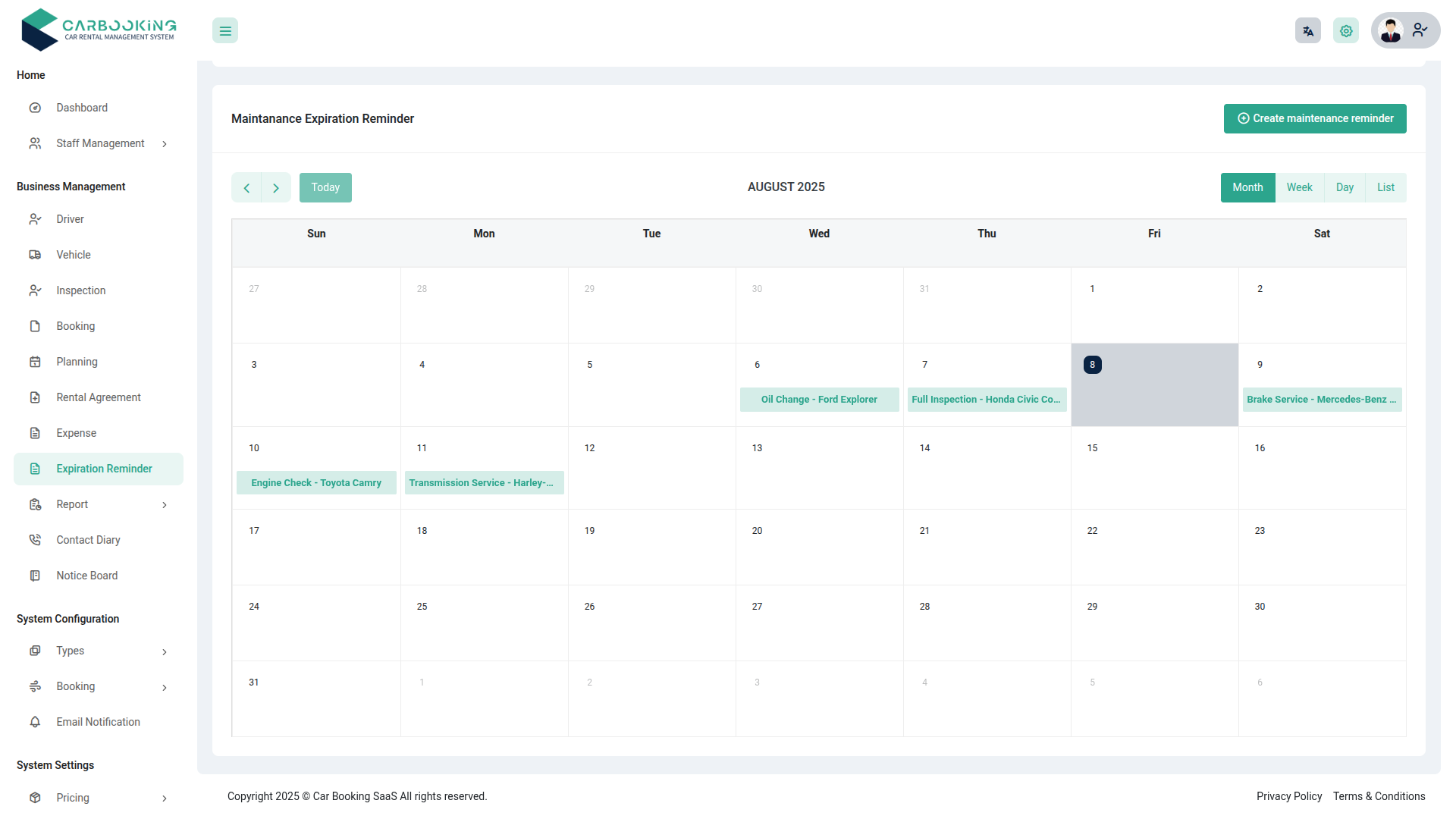
Task: Click the Planning calendar icon
Action: 36,362
